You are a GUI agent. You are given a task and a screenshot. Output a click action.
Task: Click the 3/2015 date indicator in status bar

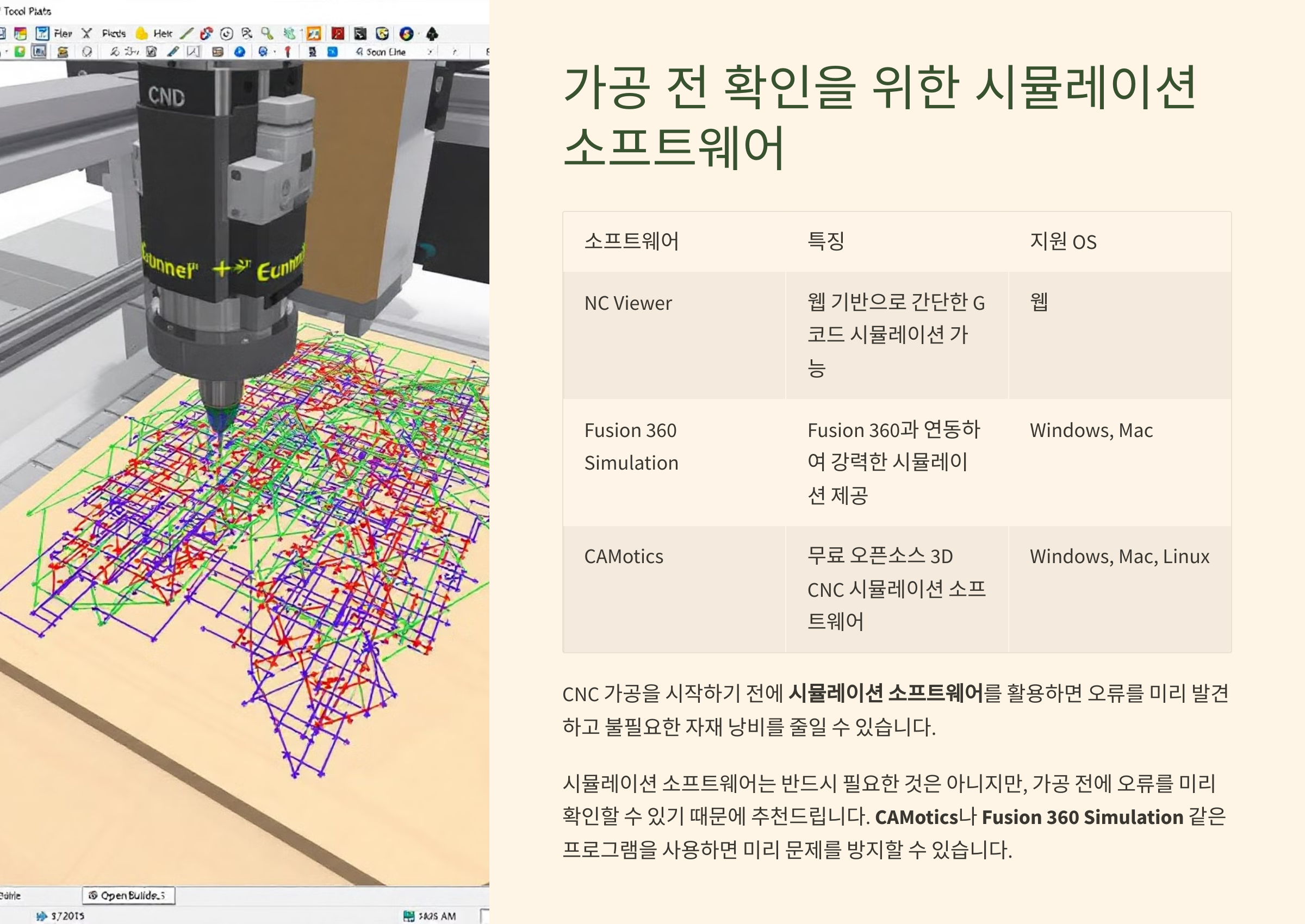67,916
